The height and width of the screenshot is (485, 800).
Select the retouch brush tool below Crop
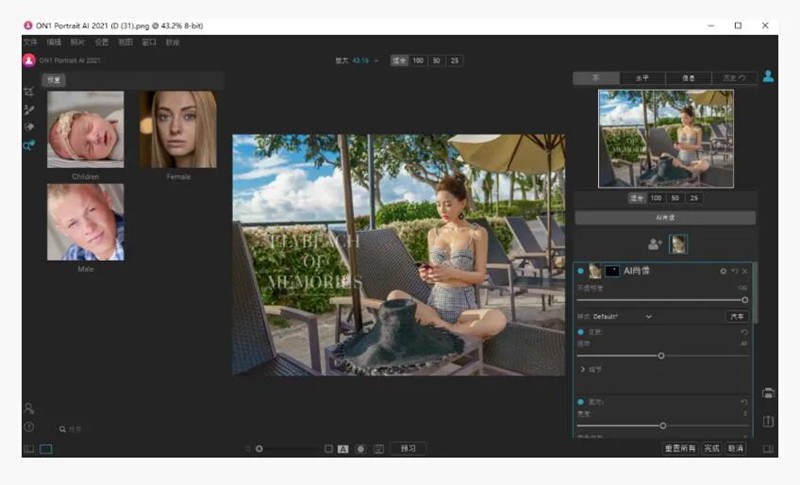coord(29,110)
